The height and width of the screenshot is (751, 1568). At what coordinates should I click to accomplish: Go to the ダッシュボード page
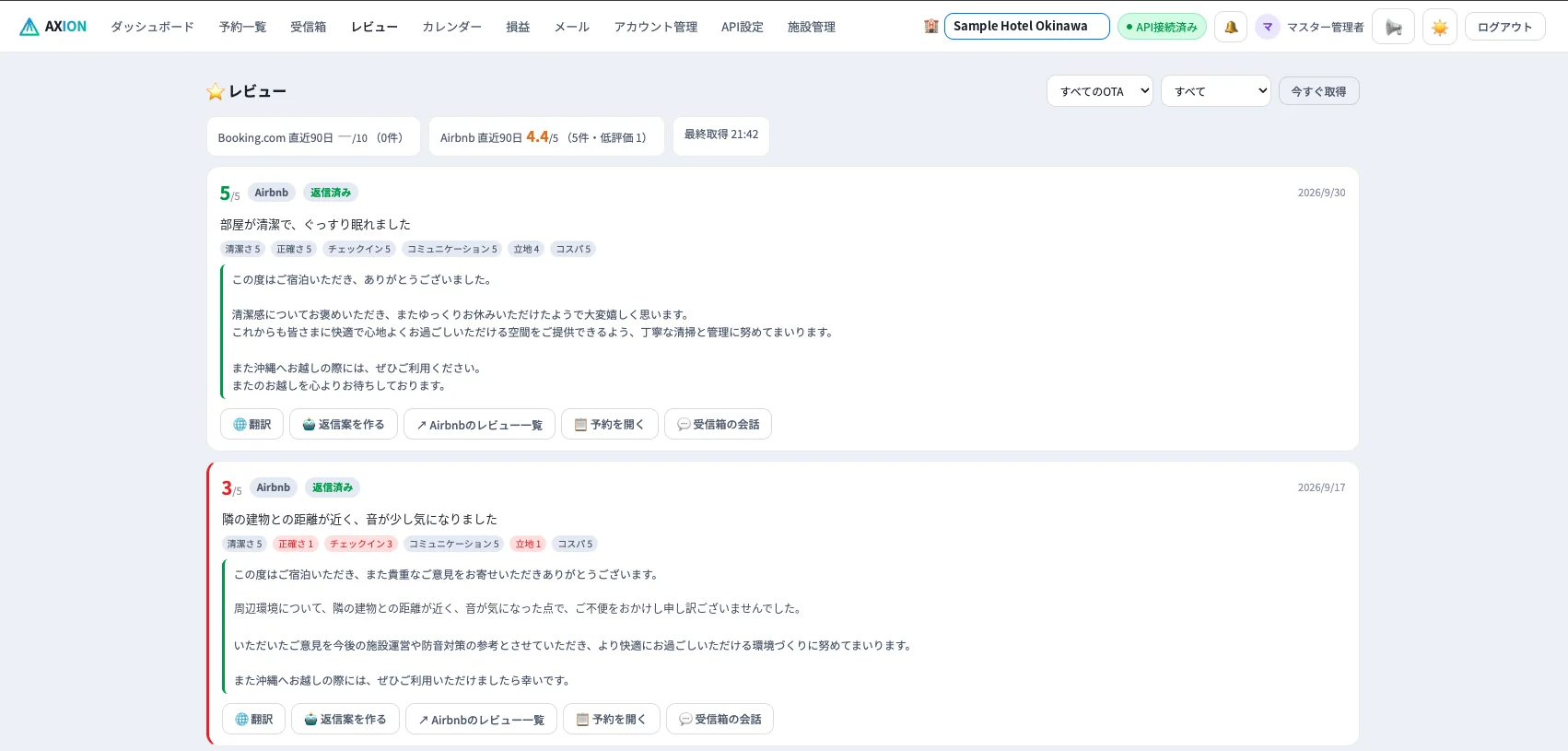(152, 27)
